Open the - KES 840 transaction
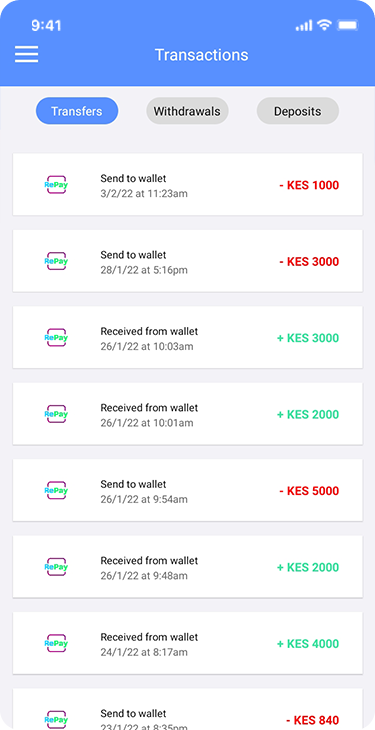This screenshot has width=375, height=730. click(x=187, y=709)
